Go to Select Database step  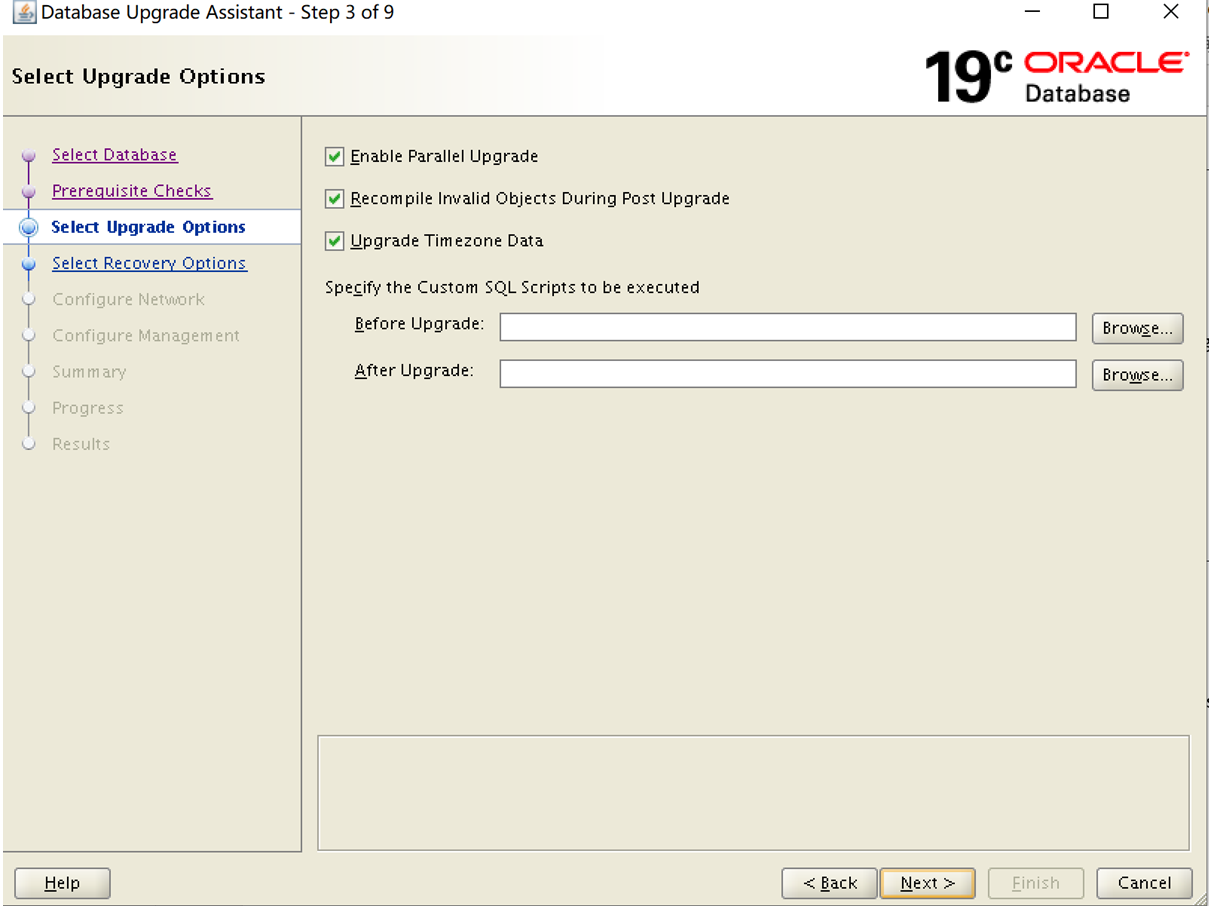coord(114,155)
